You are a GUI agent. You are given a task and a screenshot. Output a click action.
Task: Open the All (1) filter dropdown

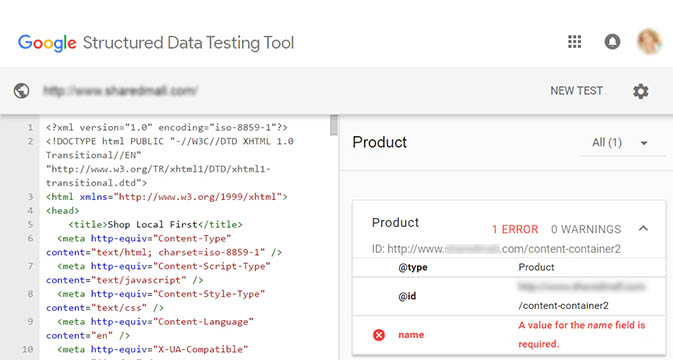621,142
